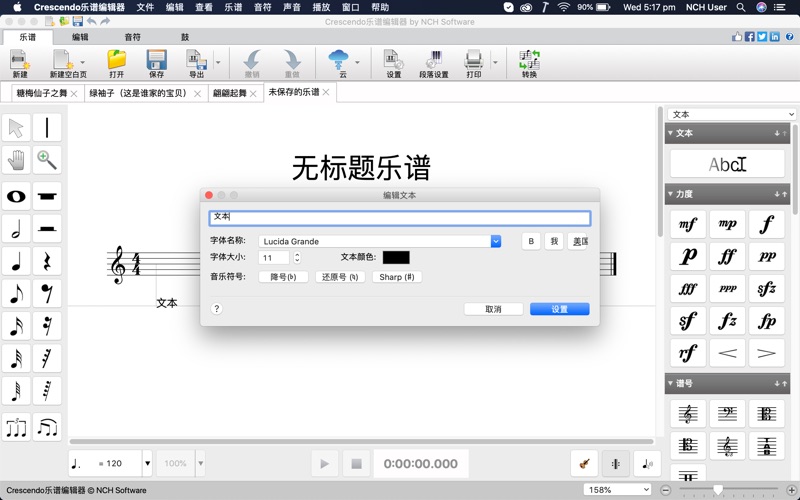The height and width of the screenshot is (500, 800).
Task: Open the 158% zoom level dropdown
Action: click(618, 490)
